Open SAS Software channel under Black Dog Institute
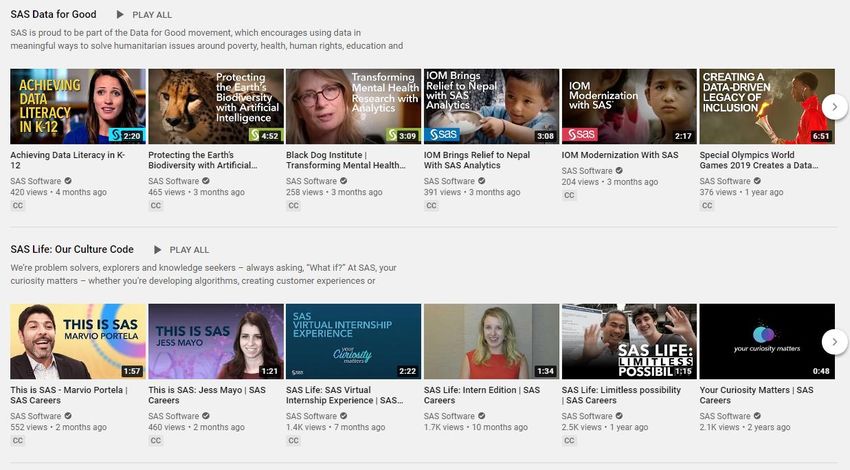 click(x=311, y=181)
